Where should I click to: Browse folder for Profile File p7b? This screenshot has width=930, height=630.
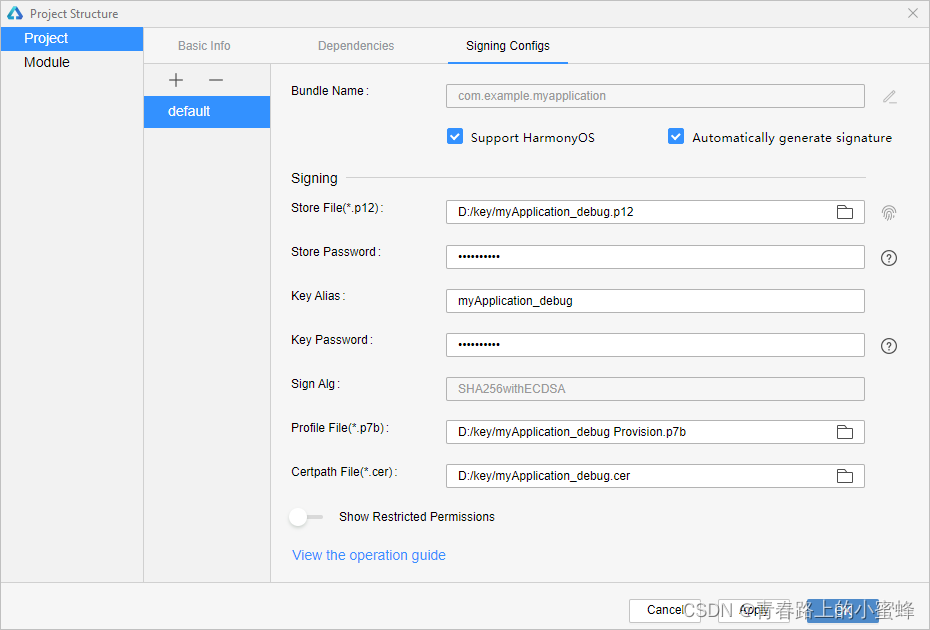click(845, 432)
